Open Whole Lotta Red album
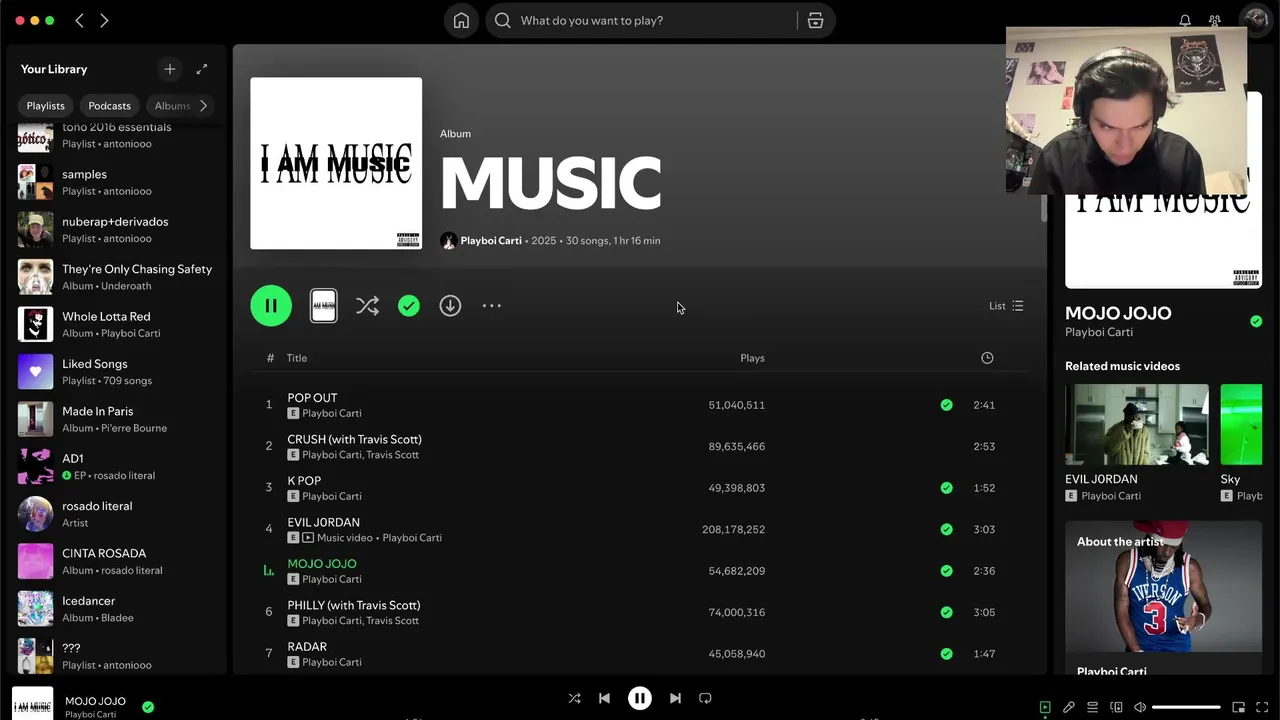 [x=117, y=324]
